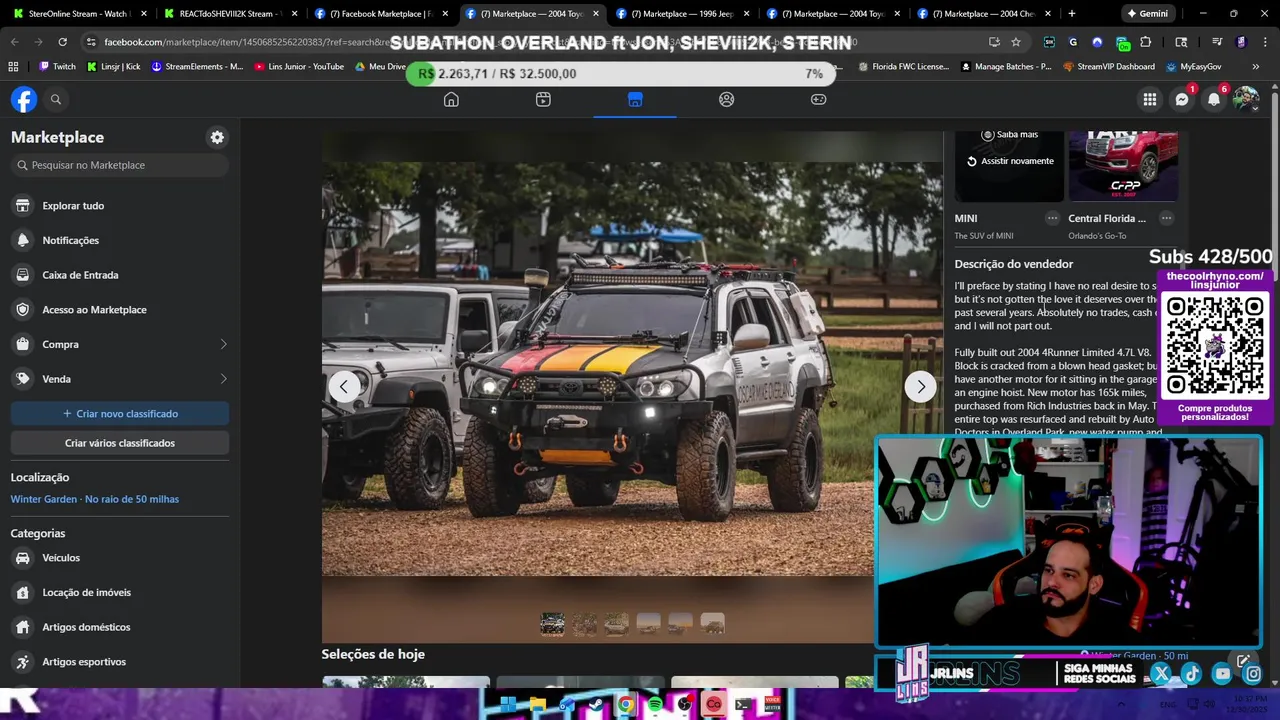The image size is (1280, 720).
Task: Click the Facebook search magnifier icon
Action: coord(56,99)
